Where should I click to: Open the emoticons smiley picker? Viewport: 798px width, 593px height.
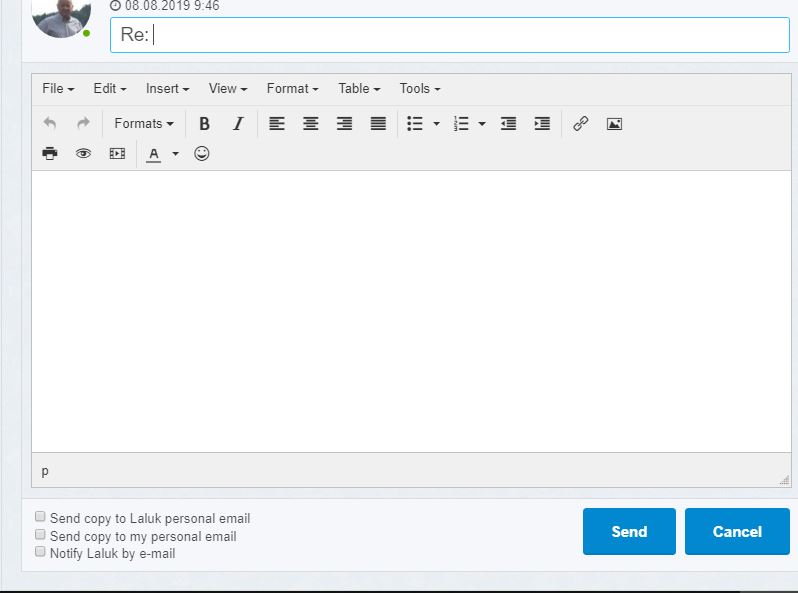pos(202,154)
